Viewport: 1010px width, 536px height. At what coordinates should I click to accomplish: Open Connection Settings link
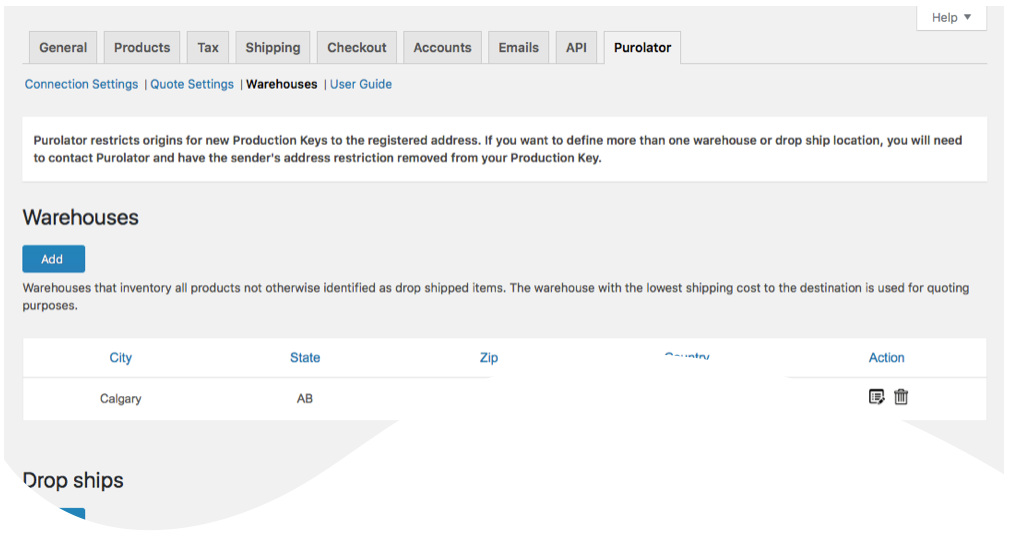tap(82, 84)
